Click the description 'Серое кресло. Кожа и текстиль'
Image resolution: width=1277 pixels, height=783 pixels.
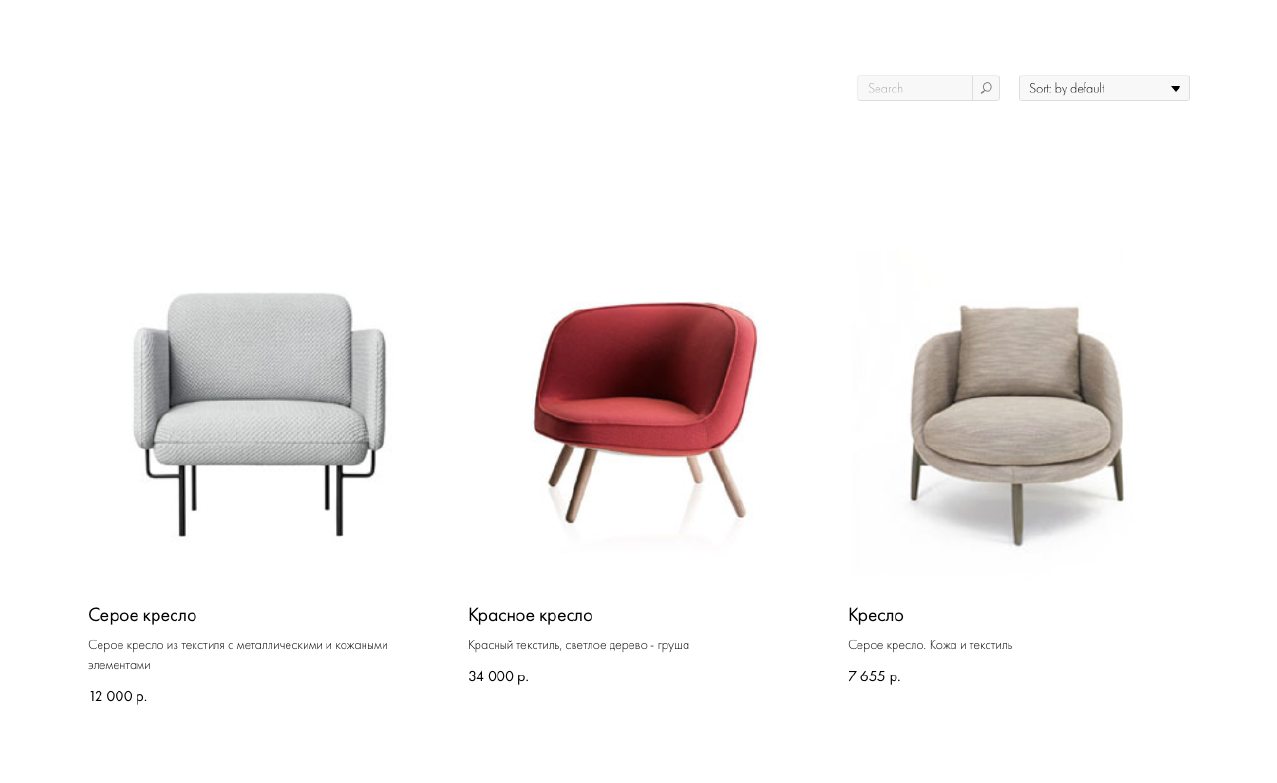click(930, 645)
